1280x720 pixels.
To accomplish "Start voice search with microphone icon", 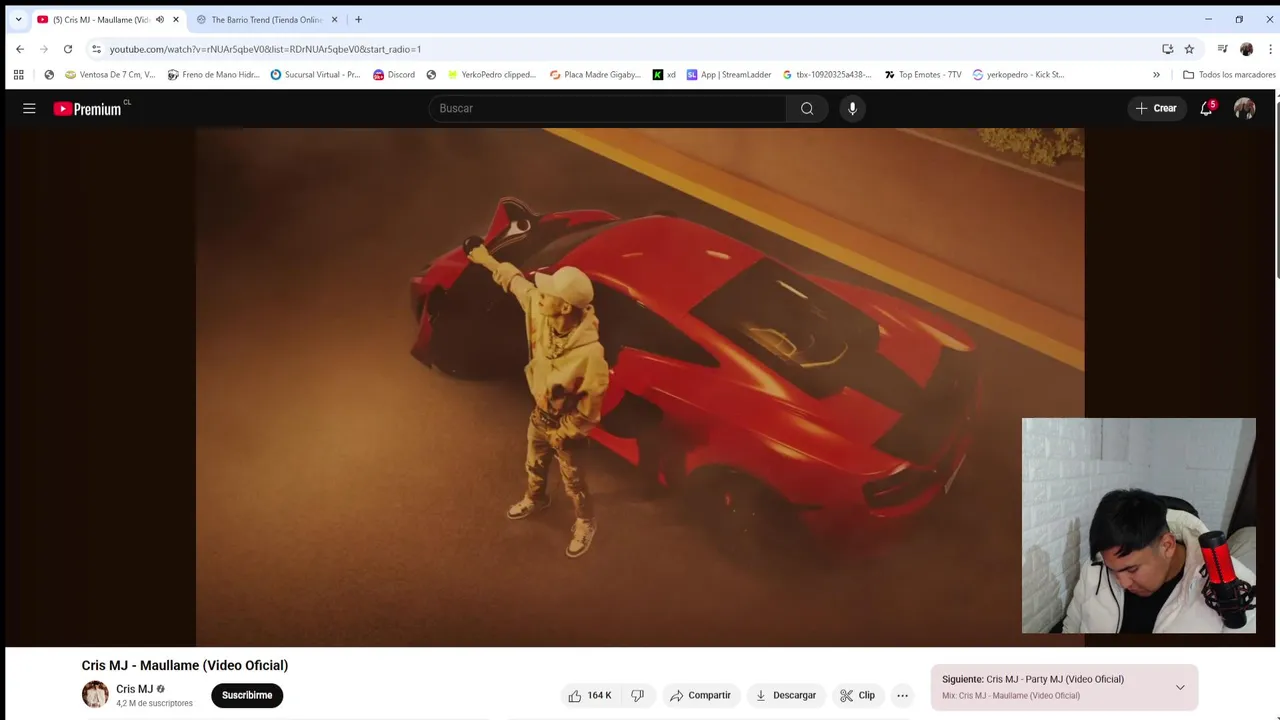I will (852, 108).
